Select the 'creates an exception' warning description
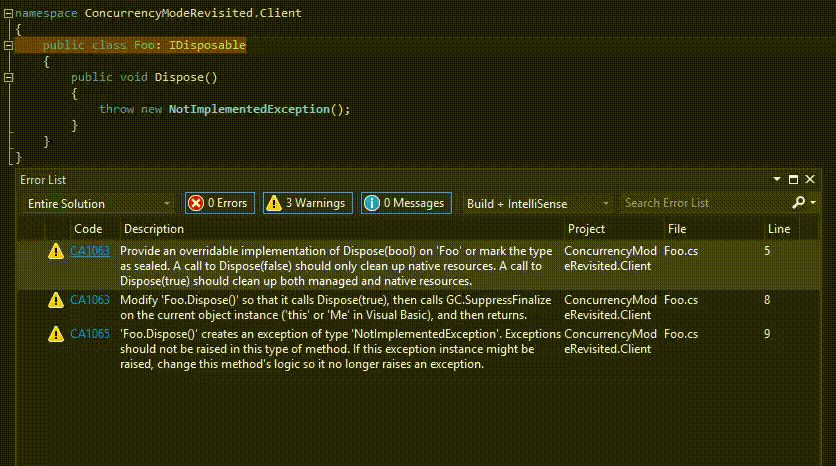Image resolution: width=836 pixels, height=466 pixels. (x=340, y=349)
